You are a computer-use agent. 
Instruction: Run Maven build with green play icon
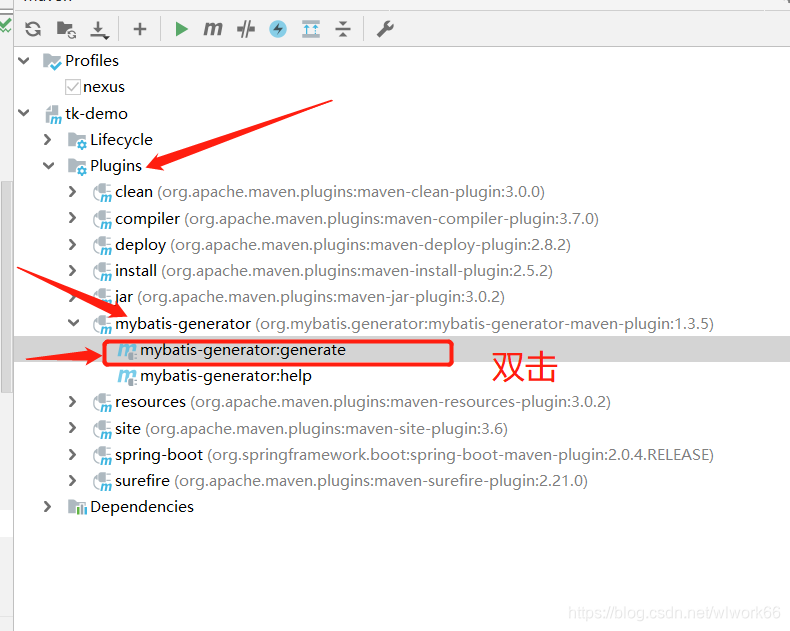(181, 29)
